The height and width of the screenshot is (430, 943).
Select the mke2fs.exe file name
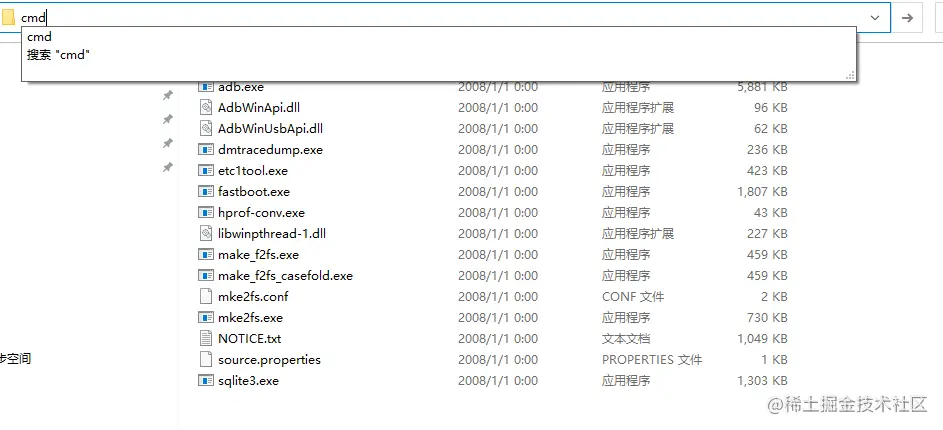point(250,318)
